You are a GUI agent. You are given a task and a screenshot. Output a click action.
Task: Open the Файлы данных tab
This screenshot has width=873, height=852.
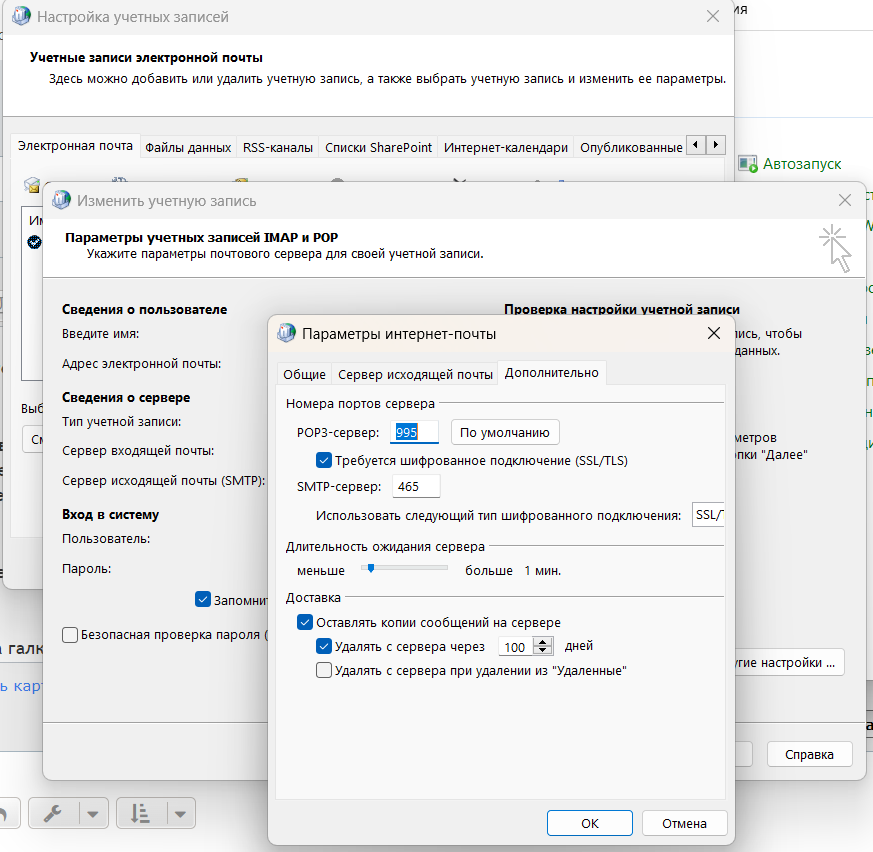point(188,148)
